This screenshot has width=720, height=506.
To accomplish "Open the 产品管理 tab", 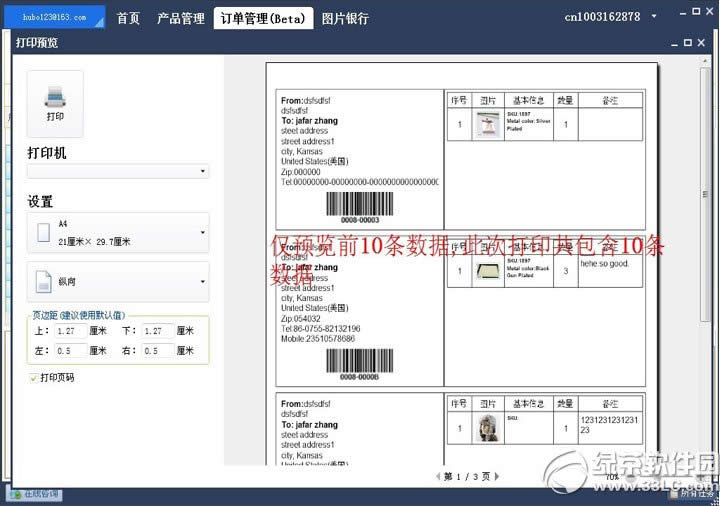I will [x=180, y=18].
